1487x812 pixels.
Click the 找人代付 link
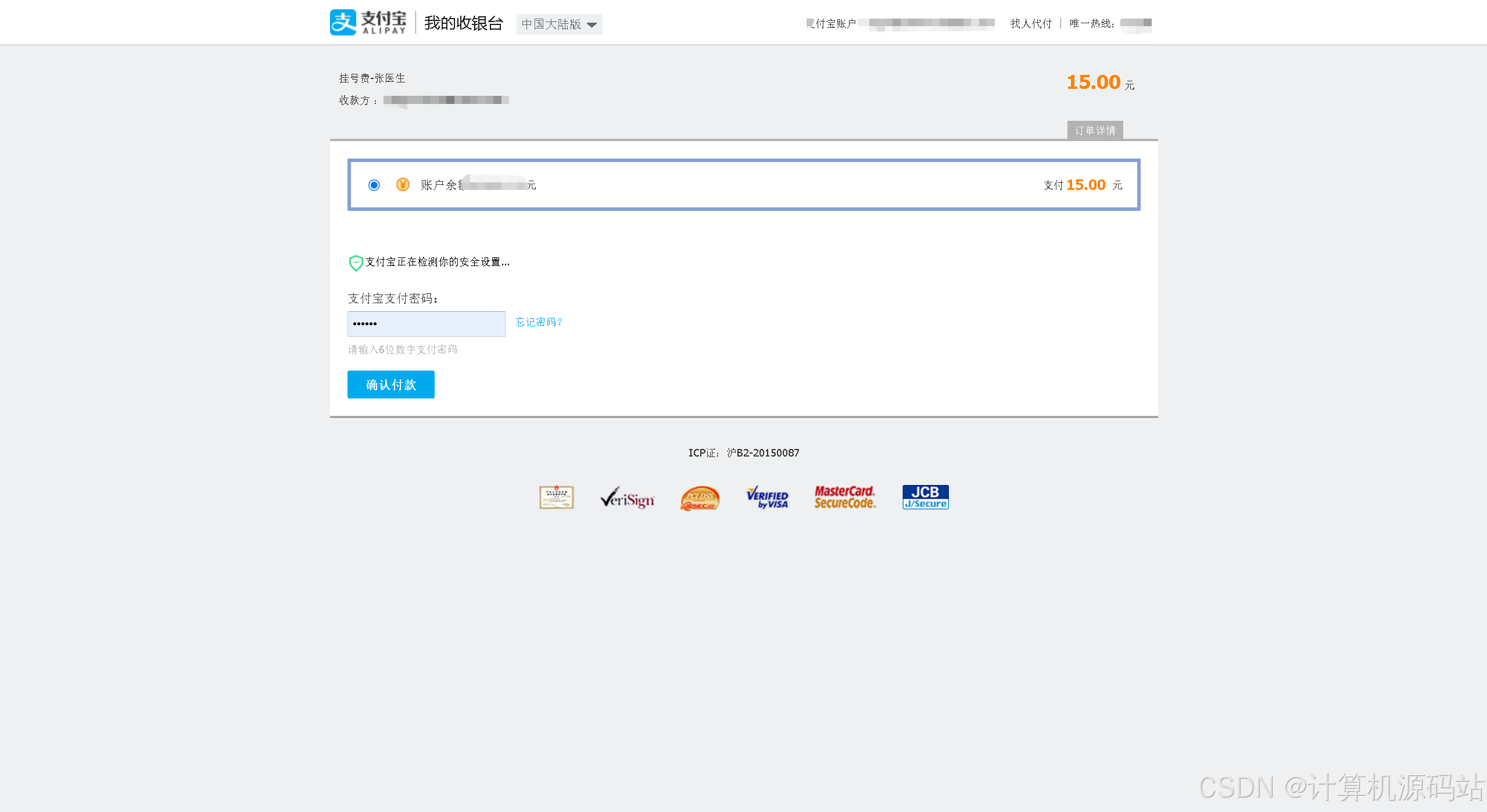(x=1031, y=24)
